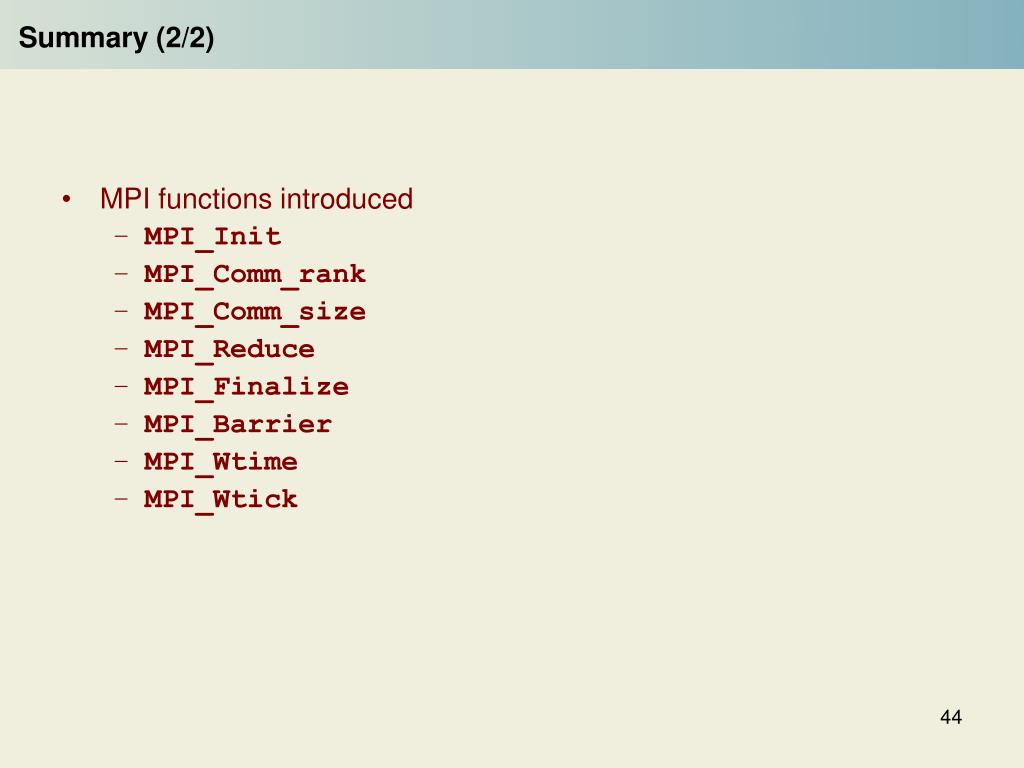Click the MPI_Wtime list item
The image size is (1024, 768).
[221, 462]
